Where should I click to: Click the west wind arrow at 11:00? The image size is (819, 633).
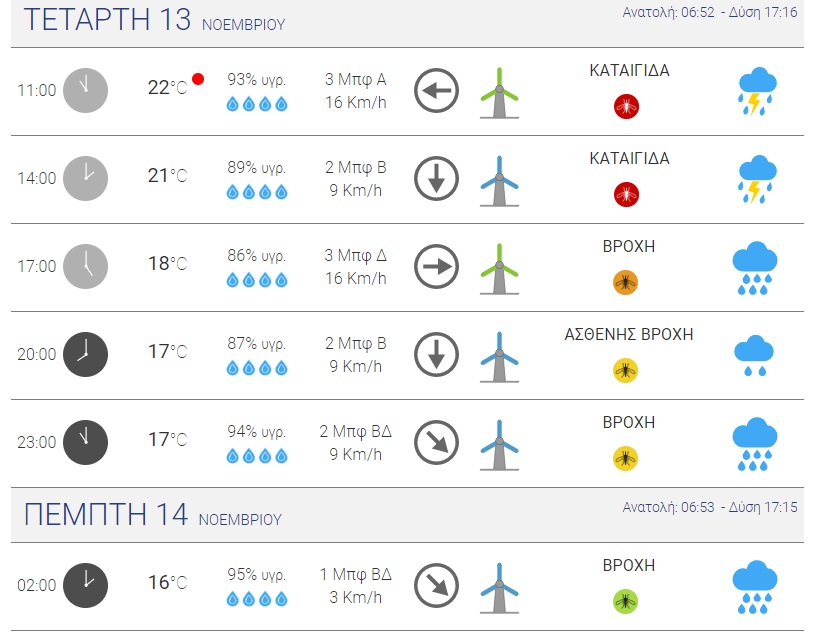(436, 92)
